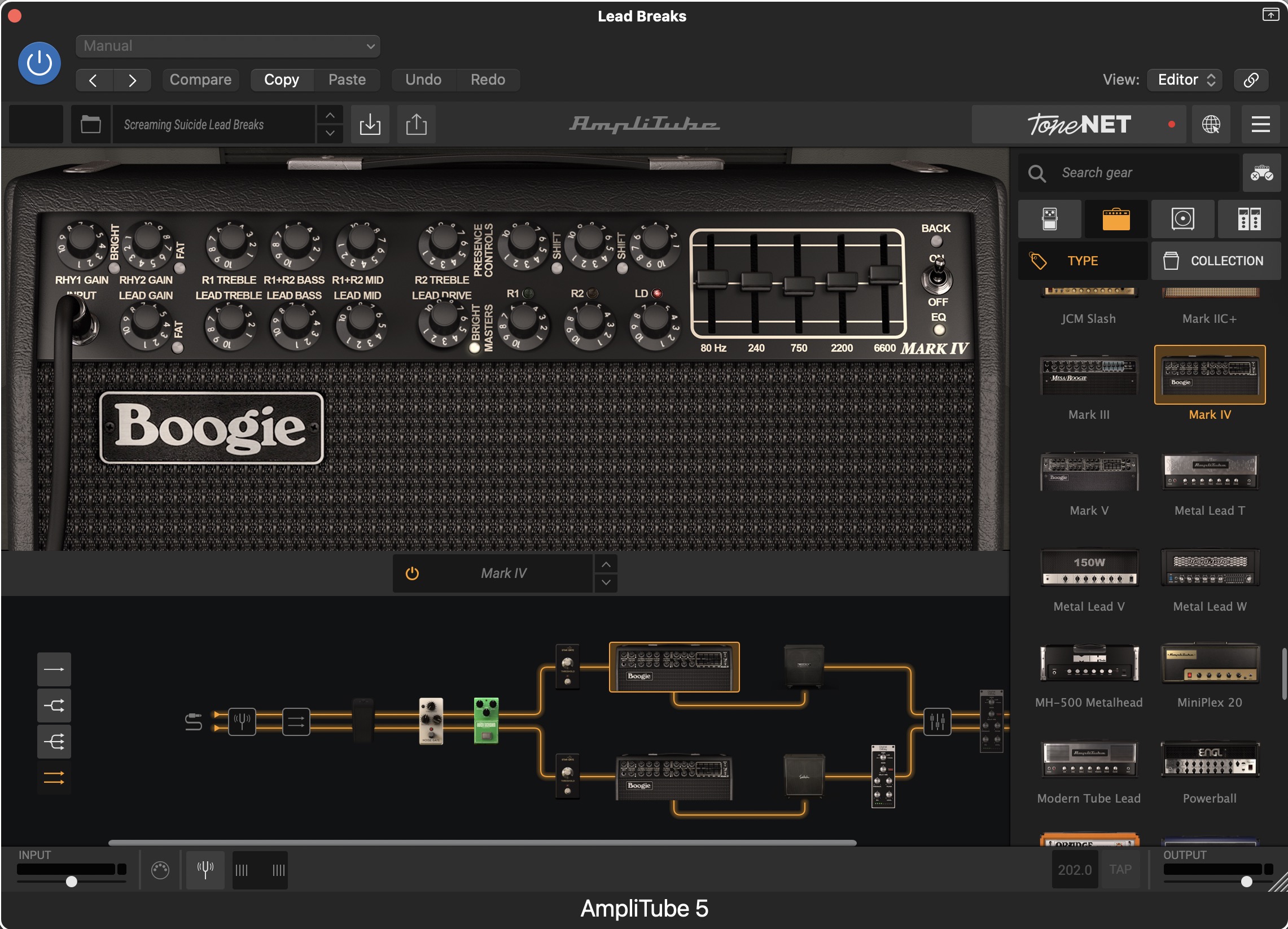Image resolution: width=1288 pixels, height=929 pixels.
Task: Open the View Editor dropdown
Action: 1185,80
